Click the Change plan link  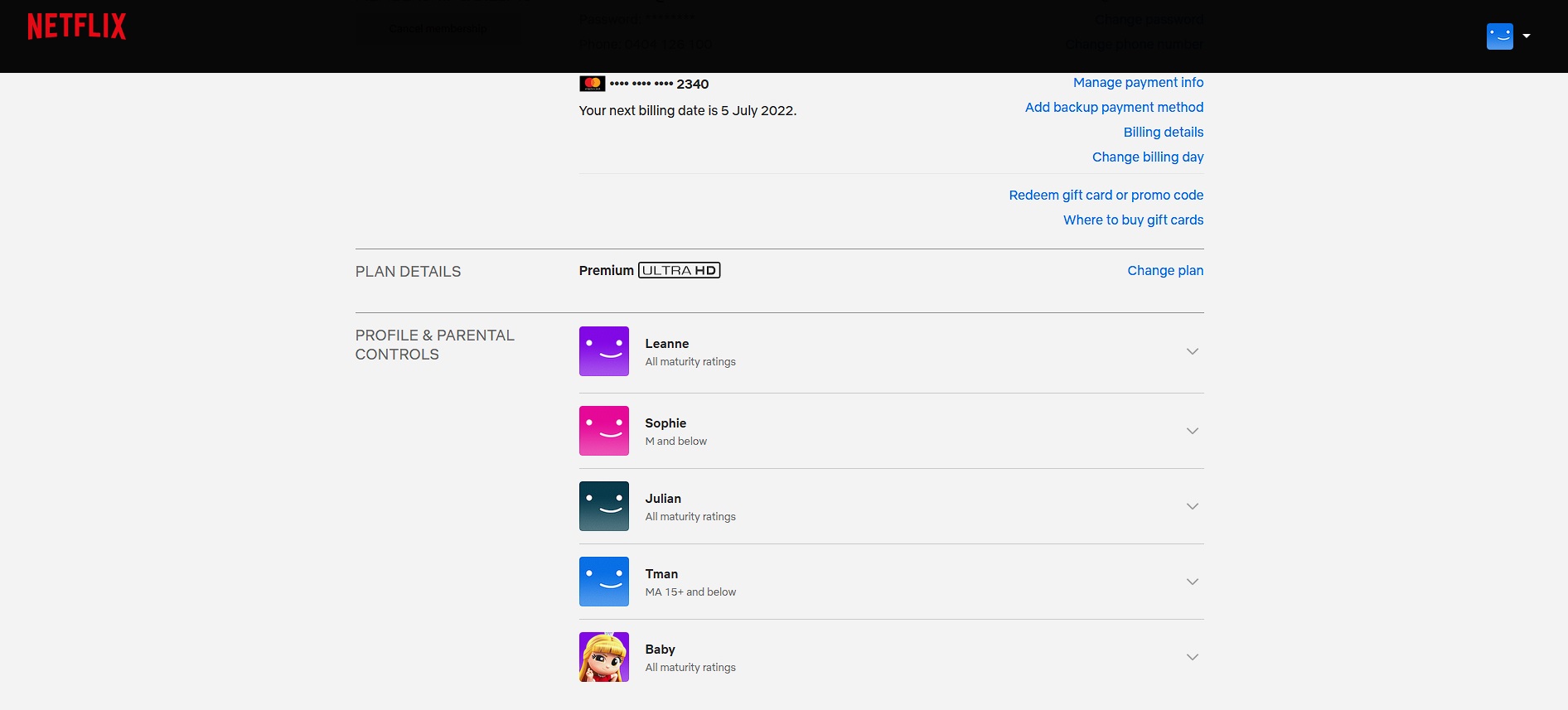[x=1165, y=271]
